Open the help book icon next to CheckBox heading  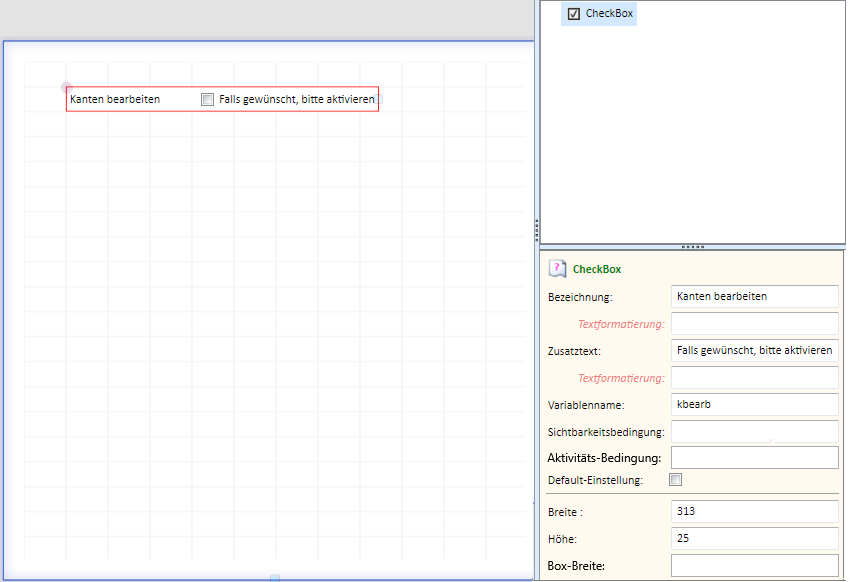click(x=557, y=268)
